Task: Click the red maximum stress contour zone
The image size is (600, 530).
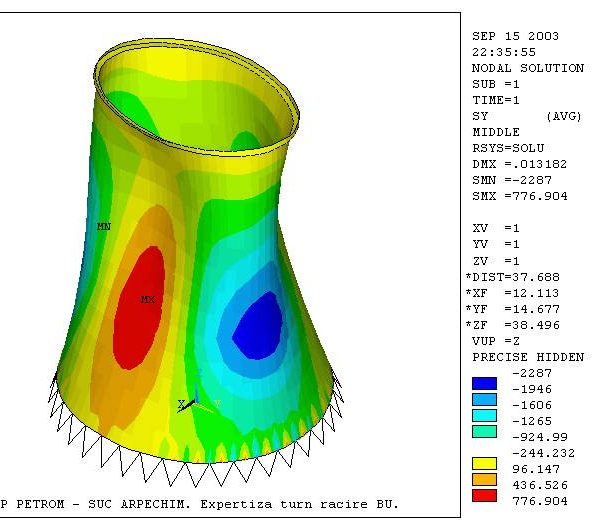Action: 138,320
